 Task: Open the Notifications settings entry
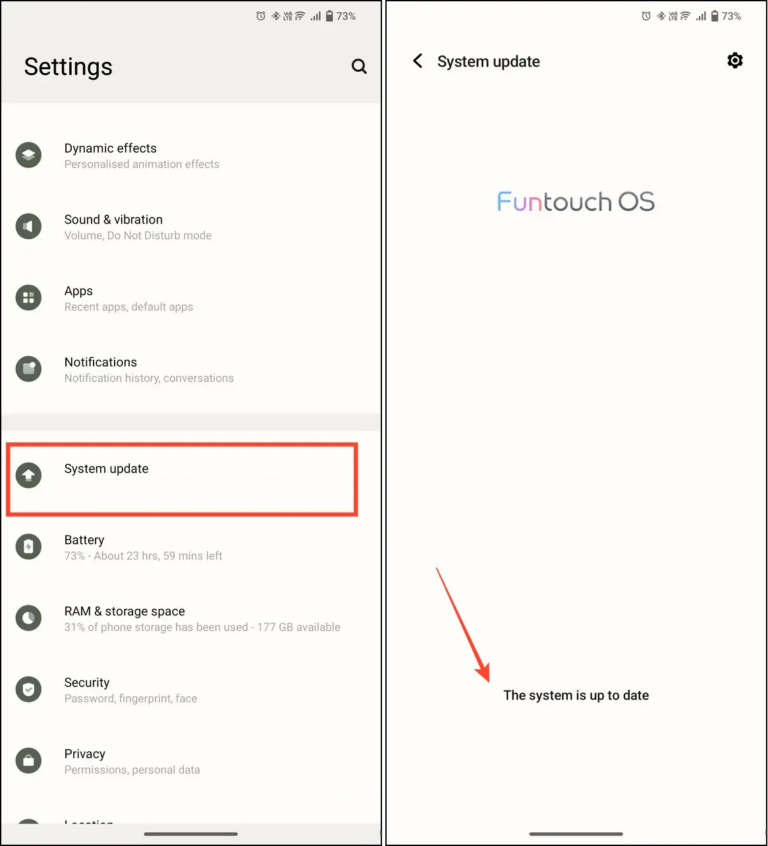tap(182, 369)
